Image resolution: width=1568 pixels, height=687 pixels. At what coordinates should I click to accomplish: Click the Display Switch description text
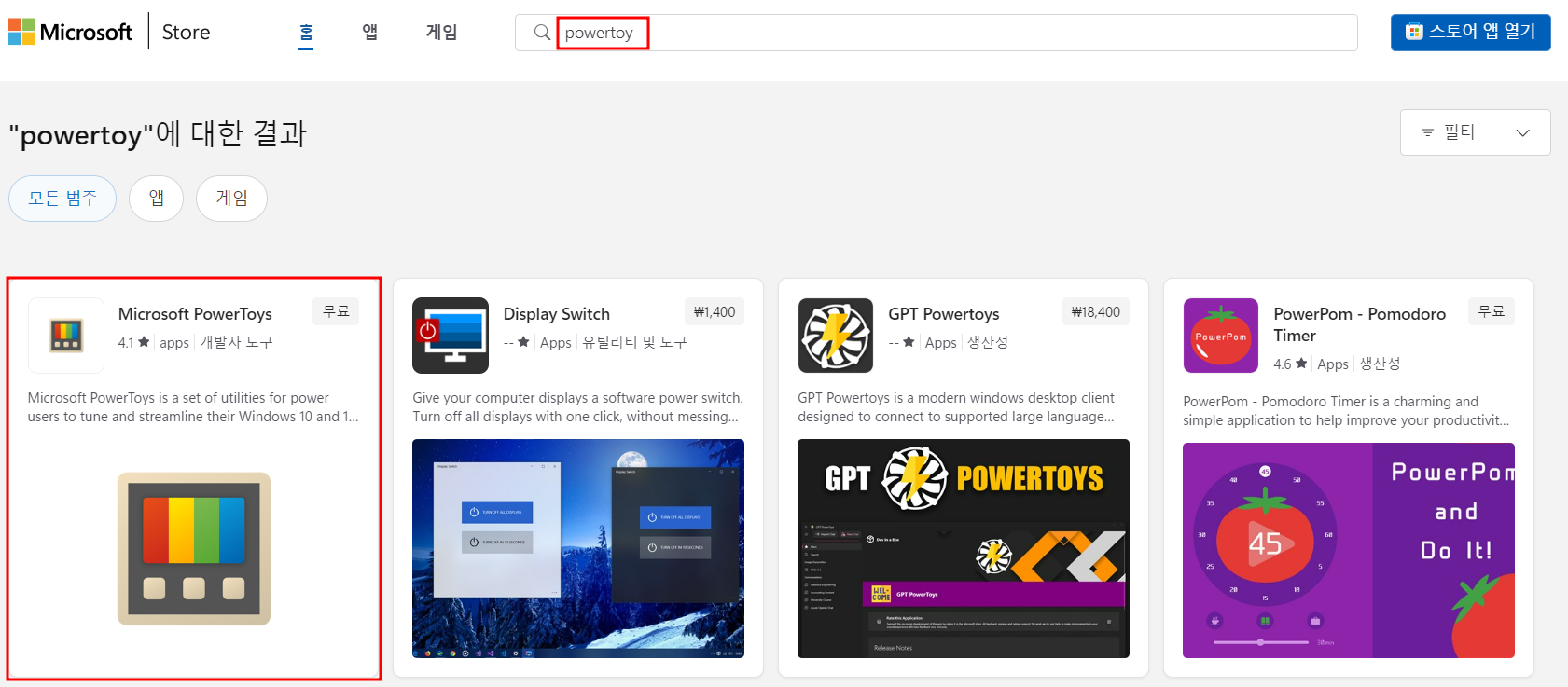click(x=577, y=407)
